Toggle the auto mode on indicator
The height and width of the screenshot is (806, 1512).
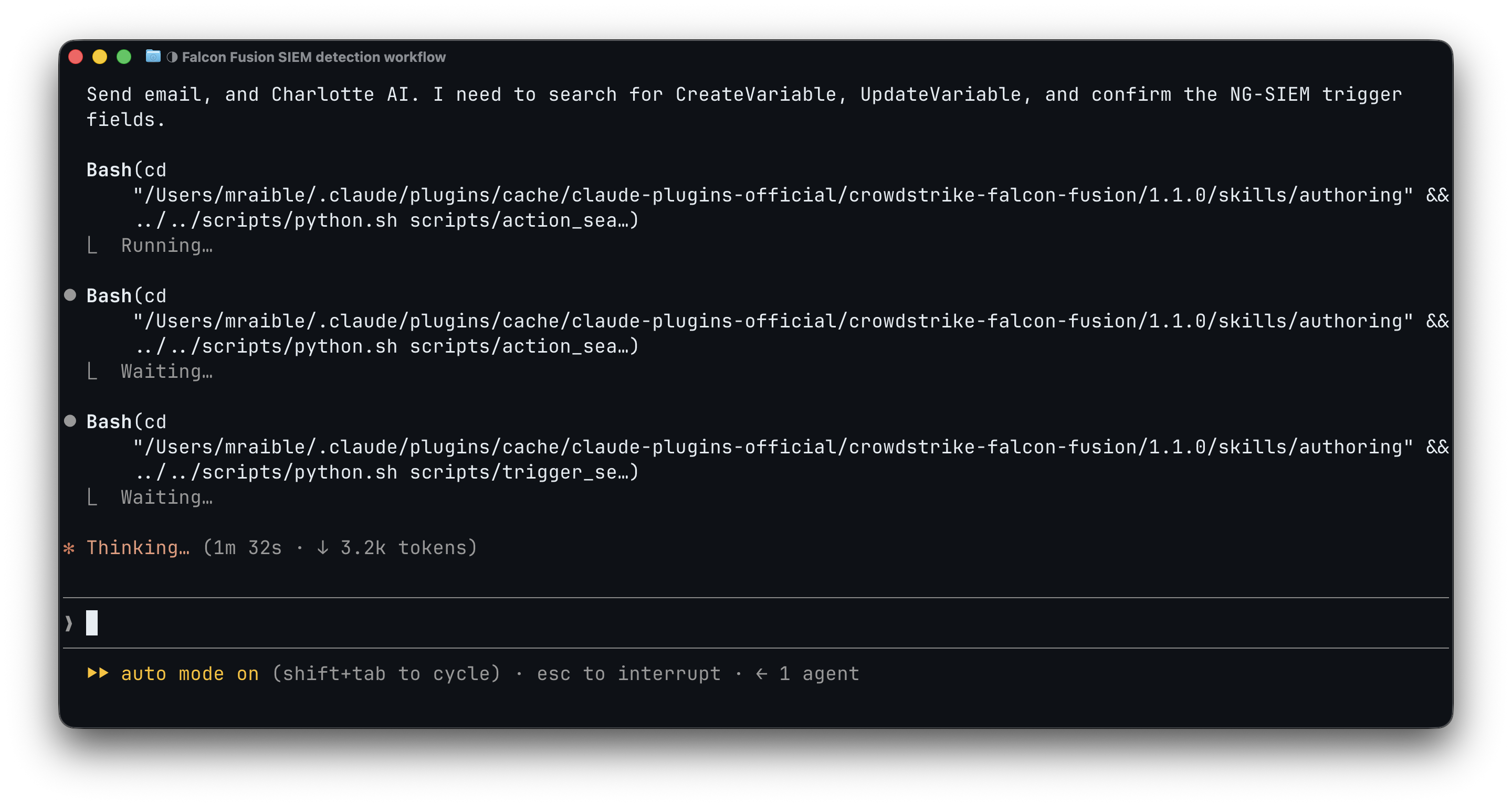click(x=190, y=673)
